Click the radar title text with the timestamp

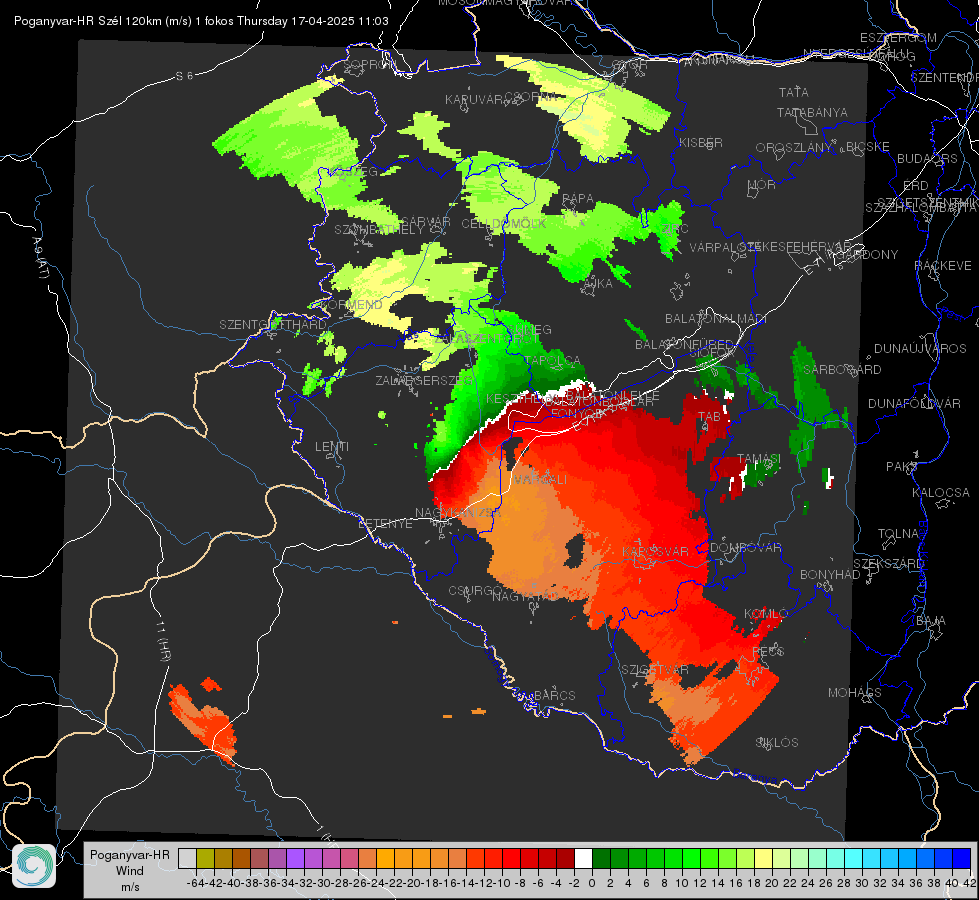point(201,21)
